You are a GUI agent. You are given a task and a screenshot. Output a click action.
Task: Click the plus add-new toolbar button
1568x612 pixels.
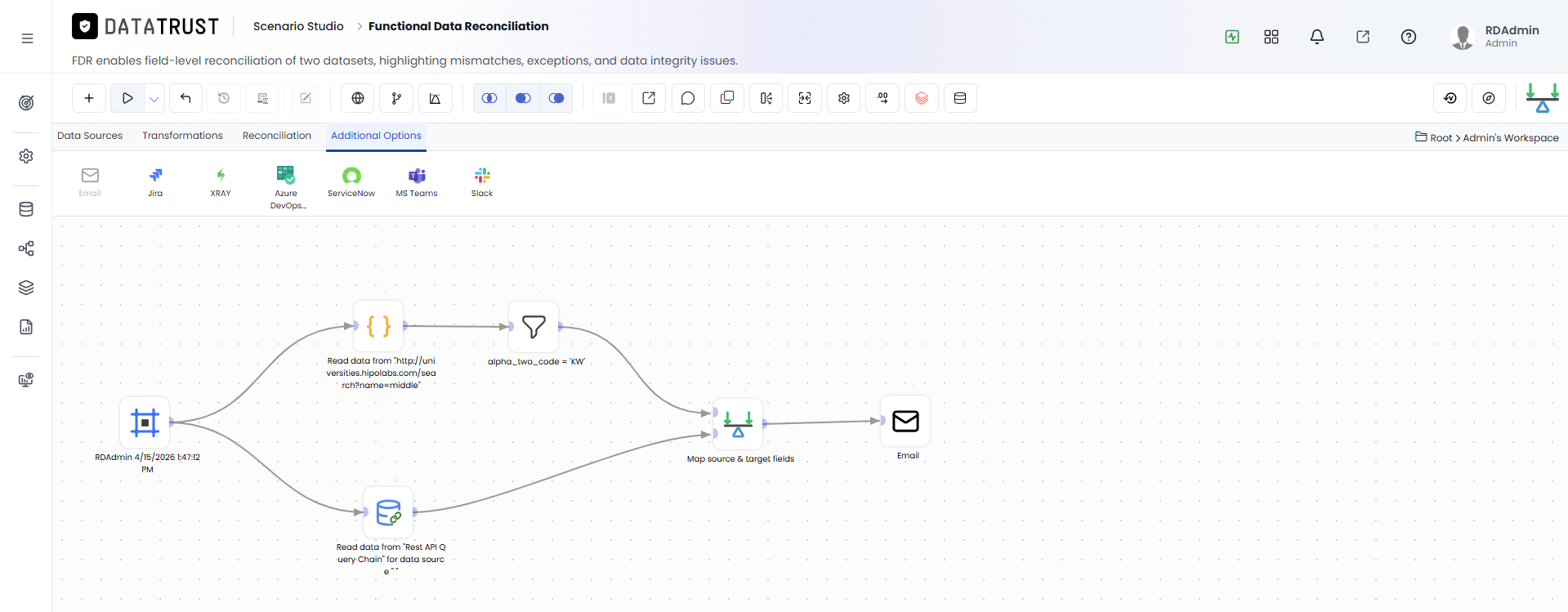89,98
